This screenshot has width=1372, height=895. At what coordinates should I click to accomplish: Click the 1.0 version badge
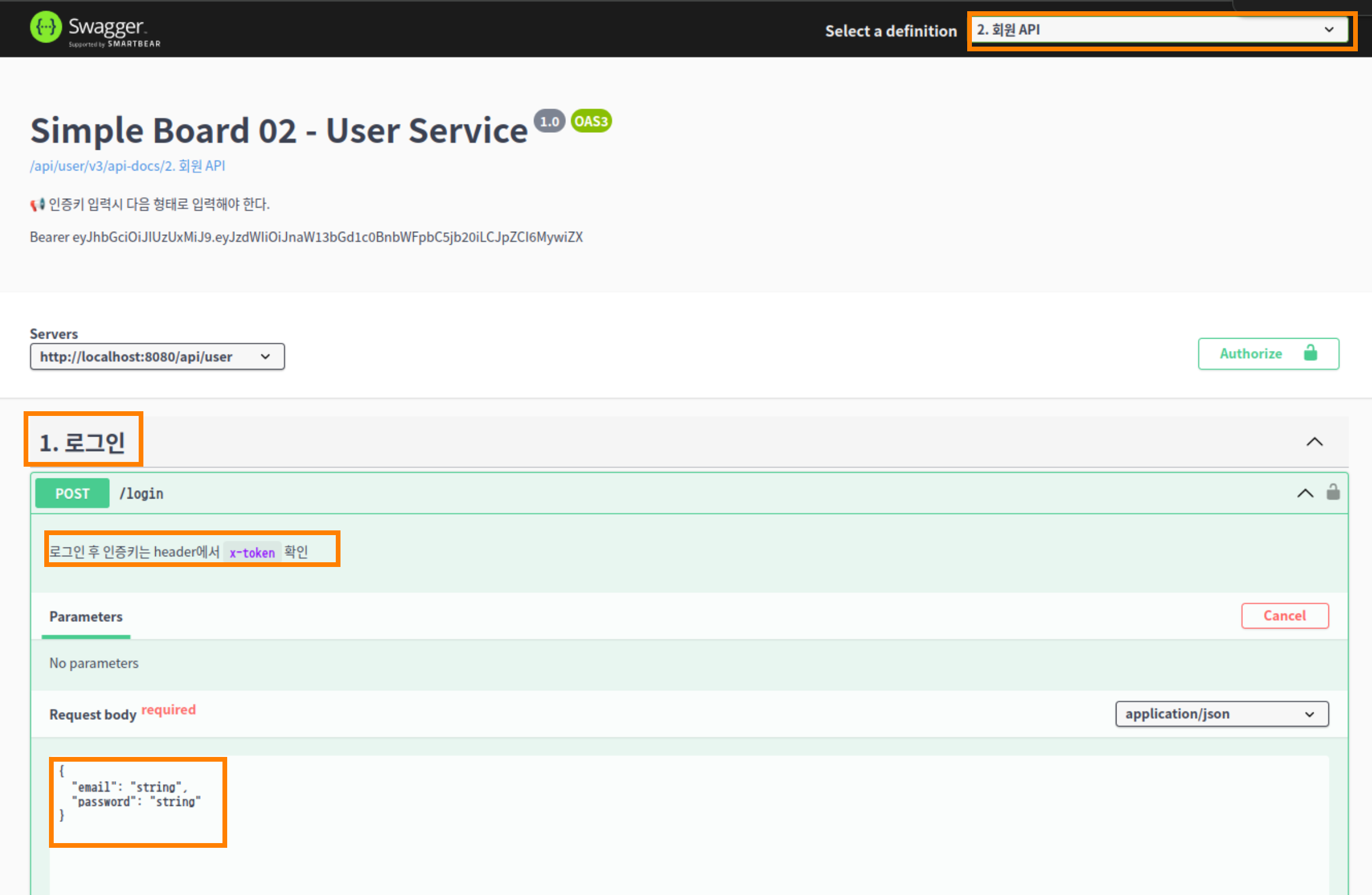549,122
